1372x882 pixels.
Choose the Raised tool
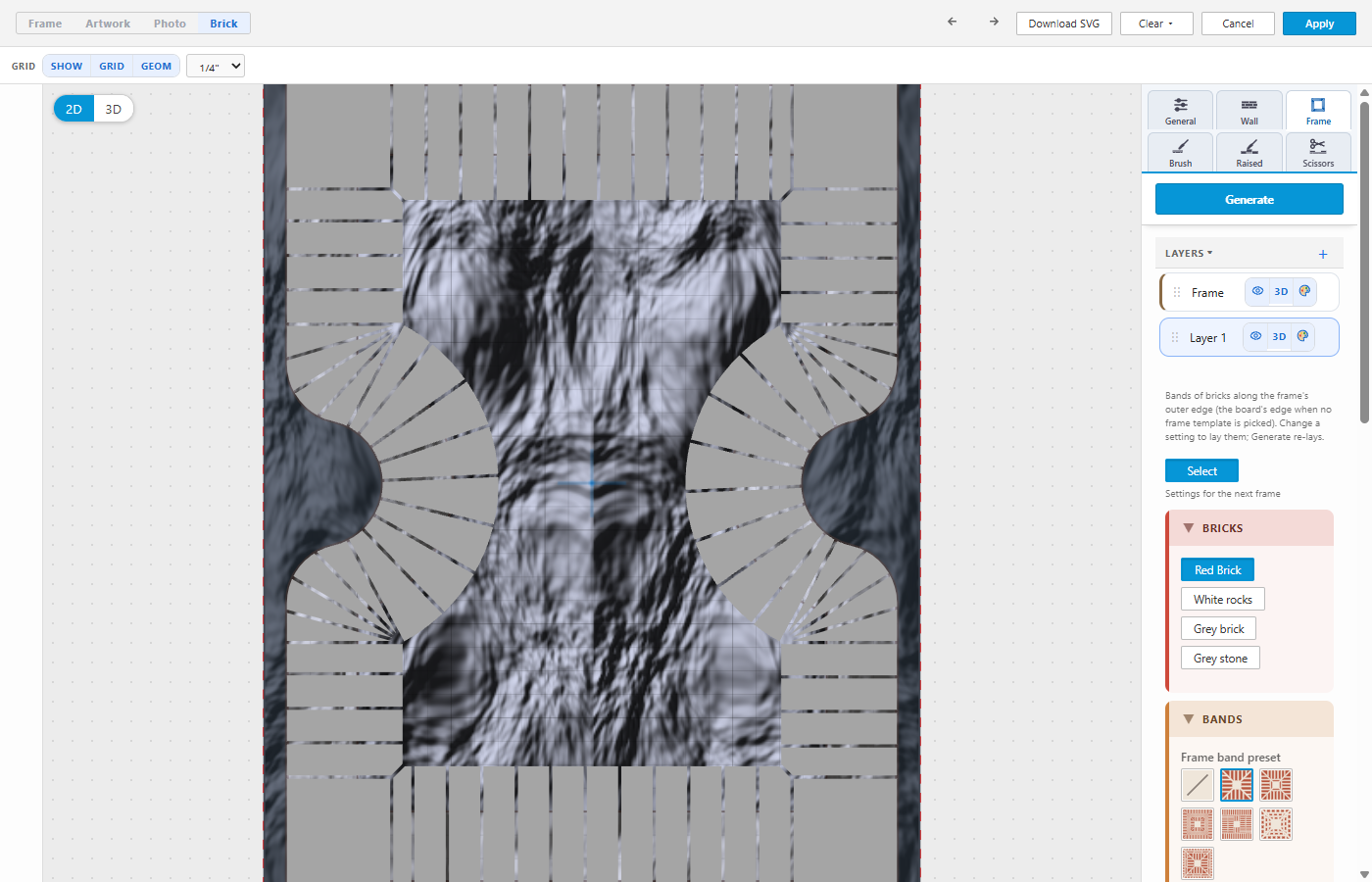[x=1249, y=153]
